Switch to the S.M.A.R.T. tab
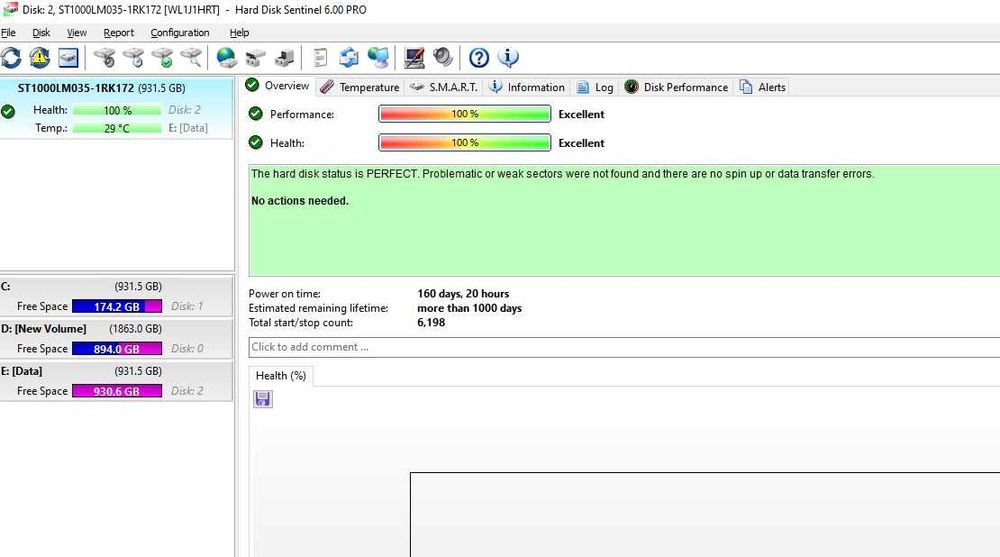The image size is (1000, 557). 445,87
